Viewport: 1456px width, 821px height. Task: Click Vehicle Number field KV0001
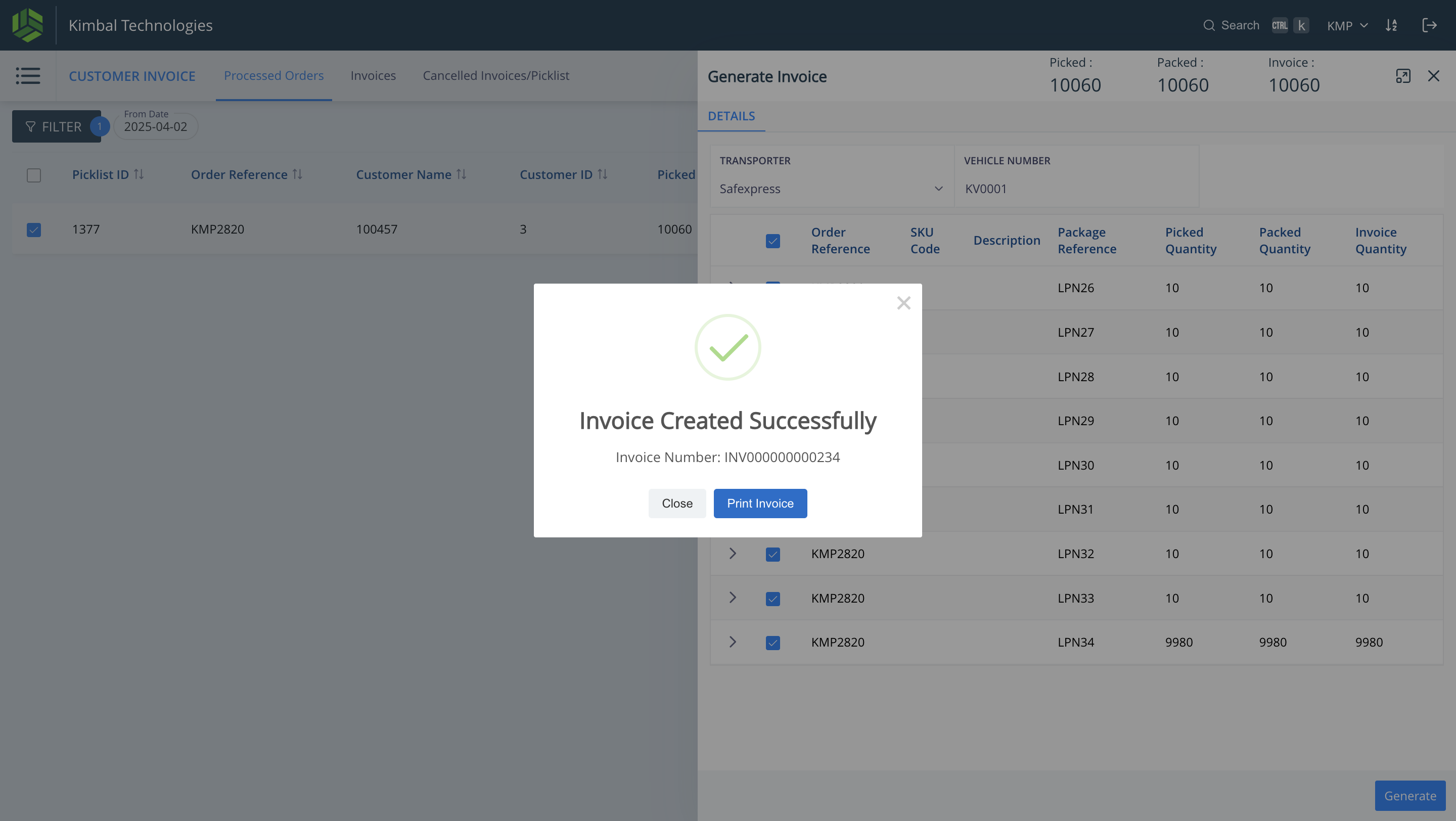(x=1076, y=189)
